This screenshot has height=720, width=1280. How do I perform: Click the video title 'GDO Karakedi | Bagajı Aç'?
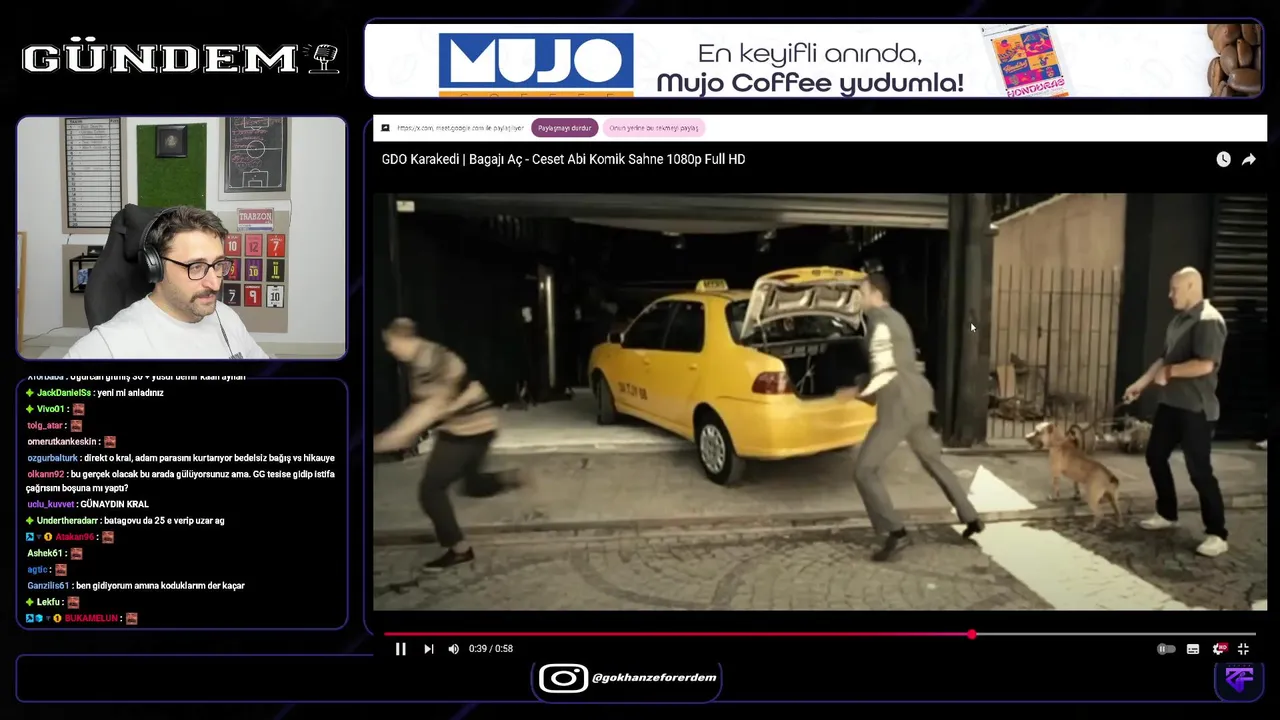[x=563, y=159]
